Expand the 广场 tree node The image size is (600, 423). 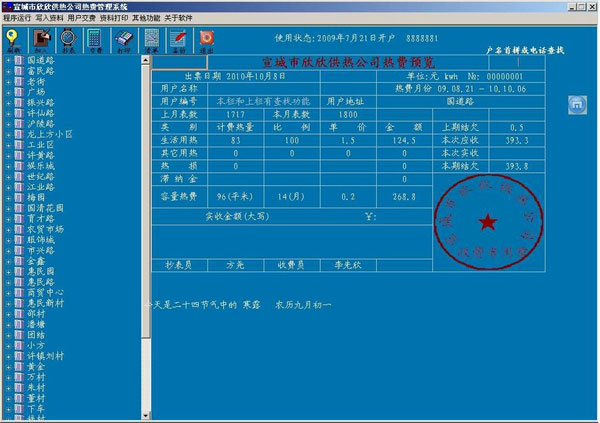[8, 92]
